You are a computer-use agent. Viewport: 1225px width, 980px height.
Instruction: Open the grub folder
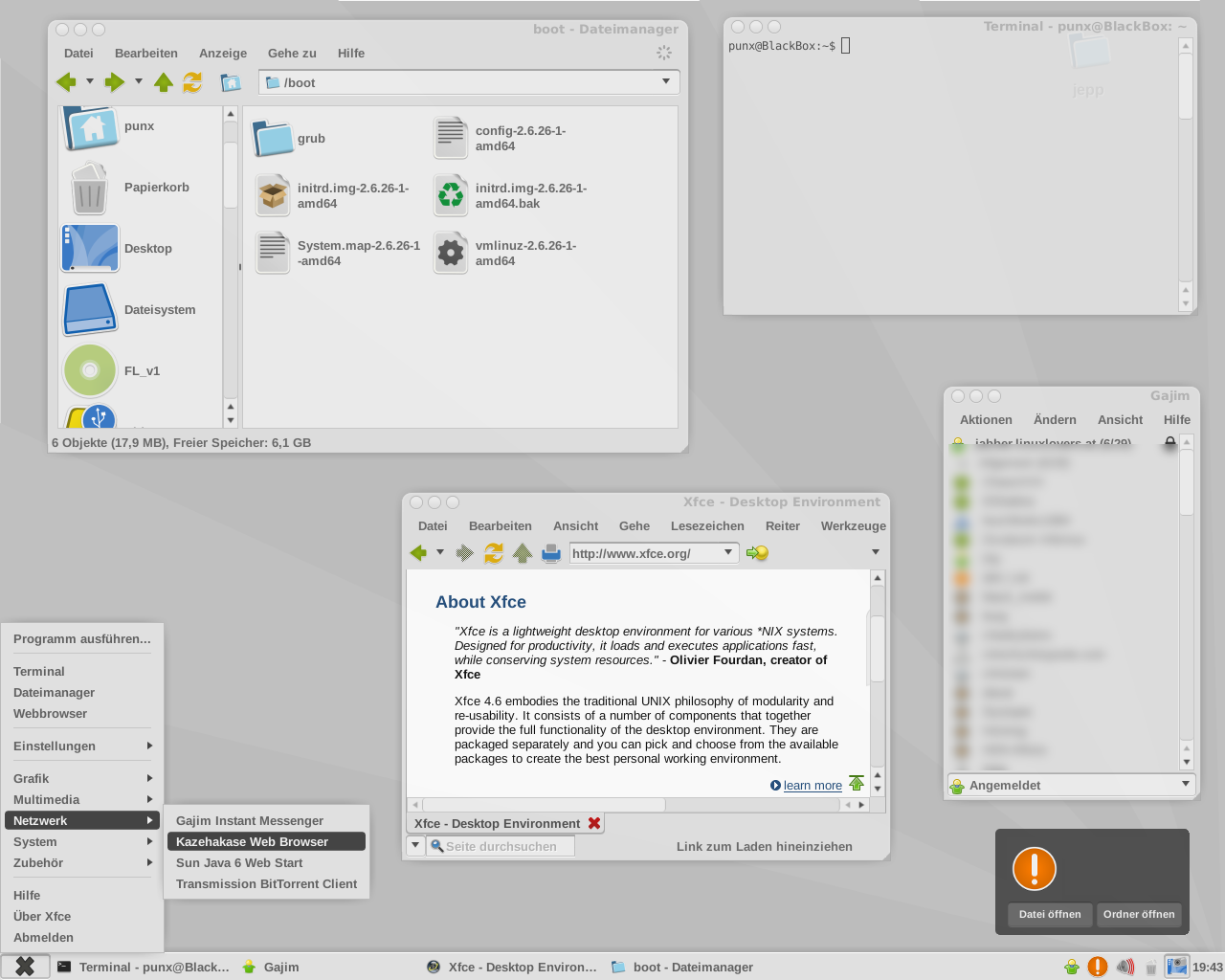(275, 139)
